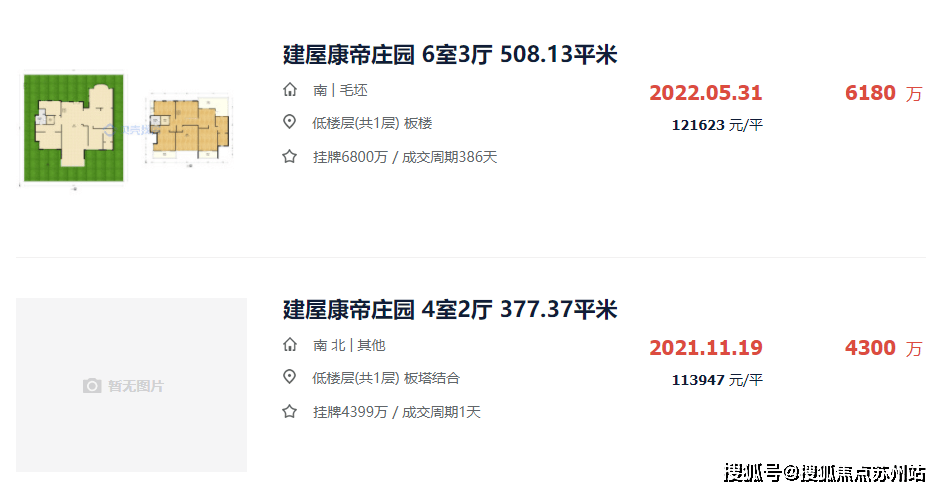Click the star icon beside 挂牌6800万

pyautogui.click(x=290, y=157)
